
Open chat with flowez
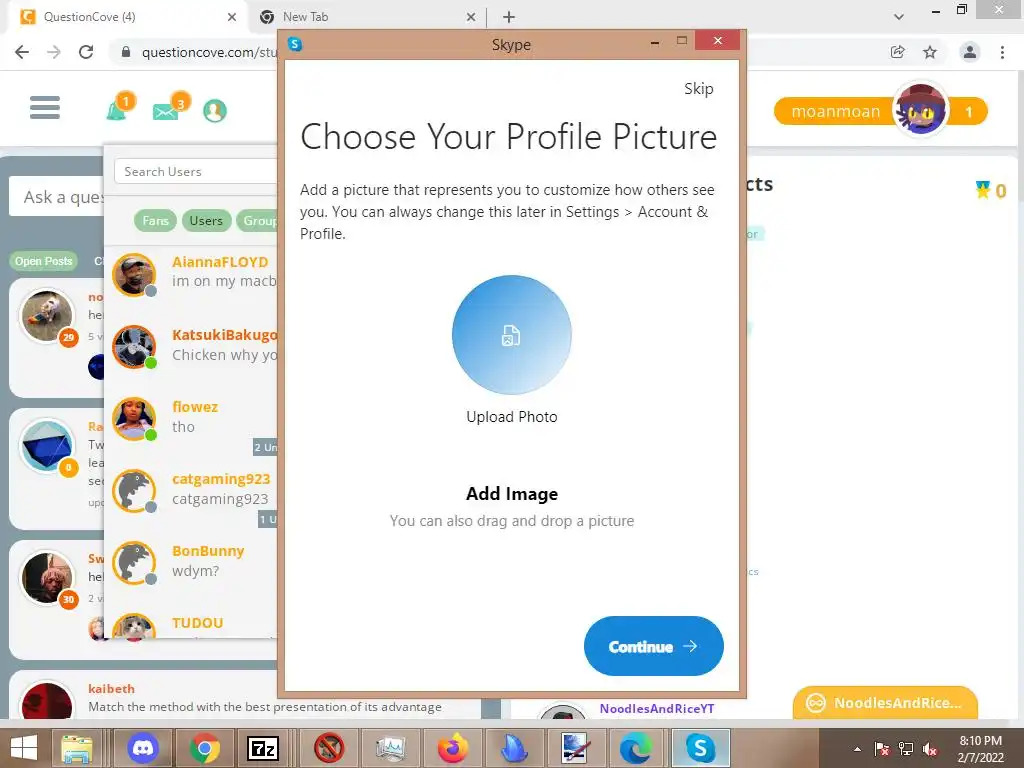(193, 419)
